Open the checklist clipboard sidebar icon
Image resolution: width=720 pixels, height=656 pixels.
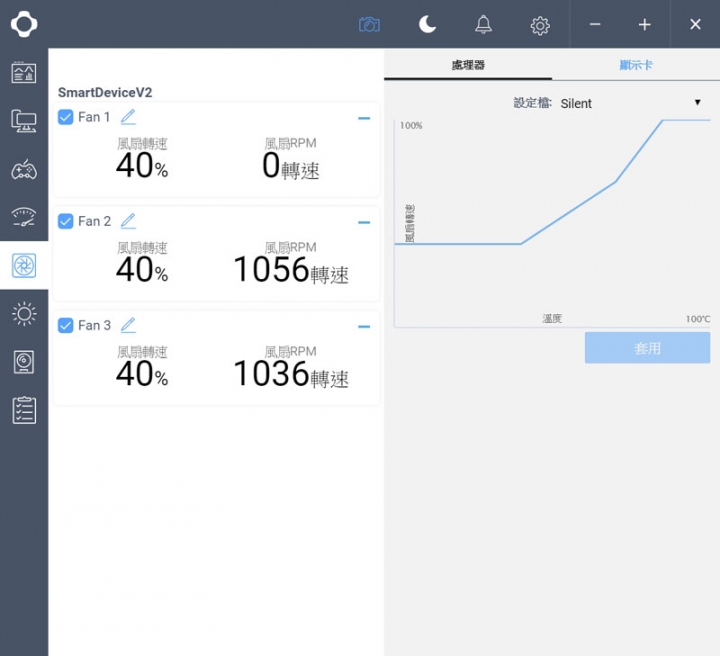coord(24,410)
